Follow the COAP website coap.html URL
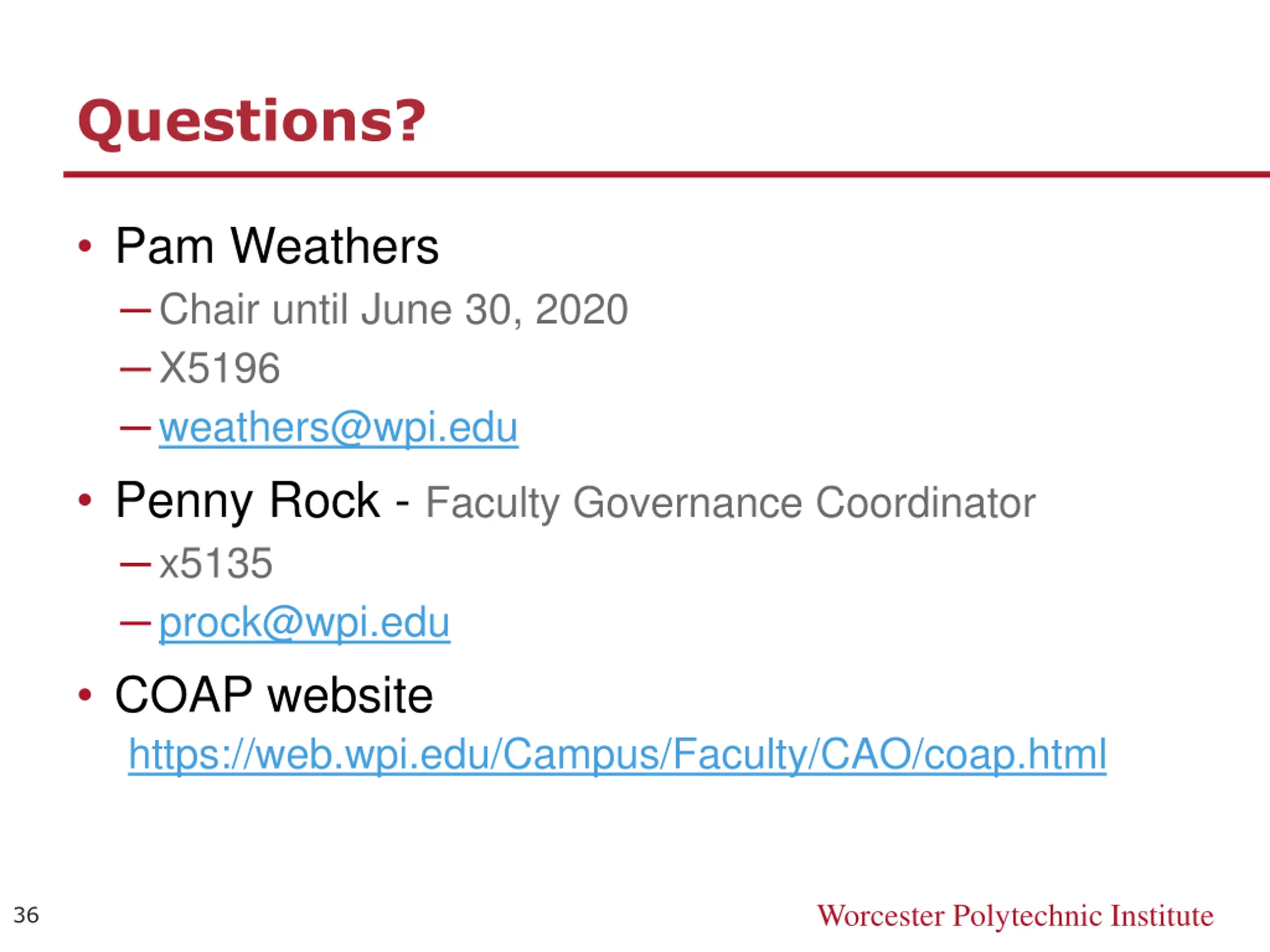The height and width of the screenshot is (952, 1270). [617, 754]
